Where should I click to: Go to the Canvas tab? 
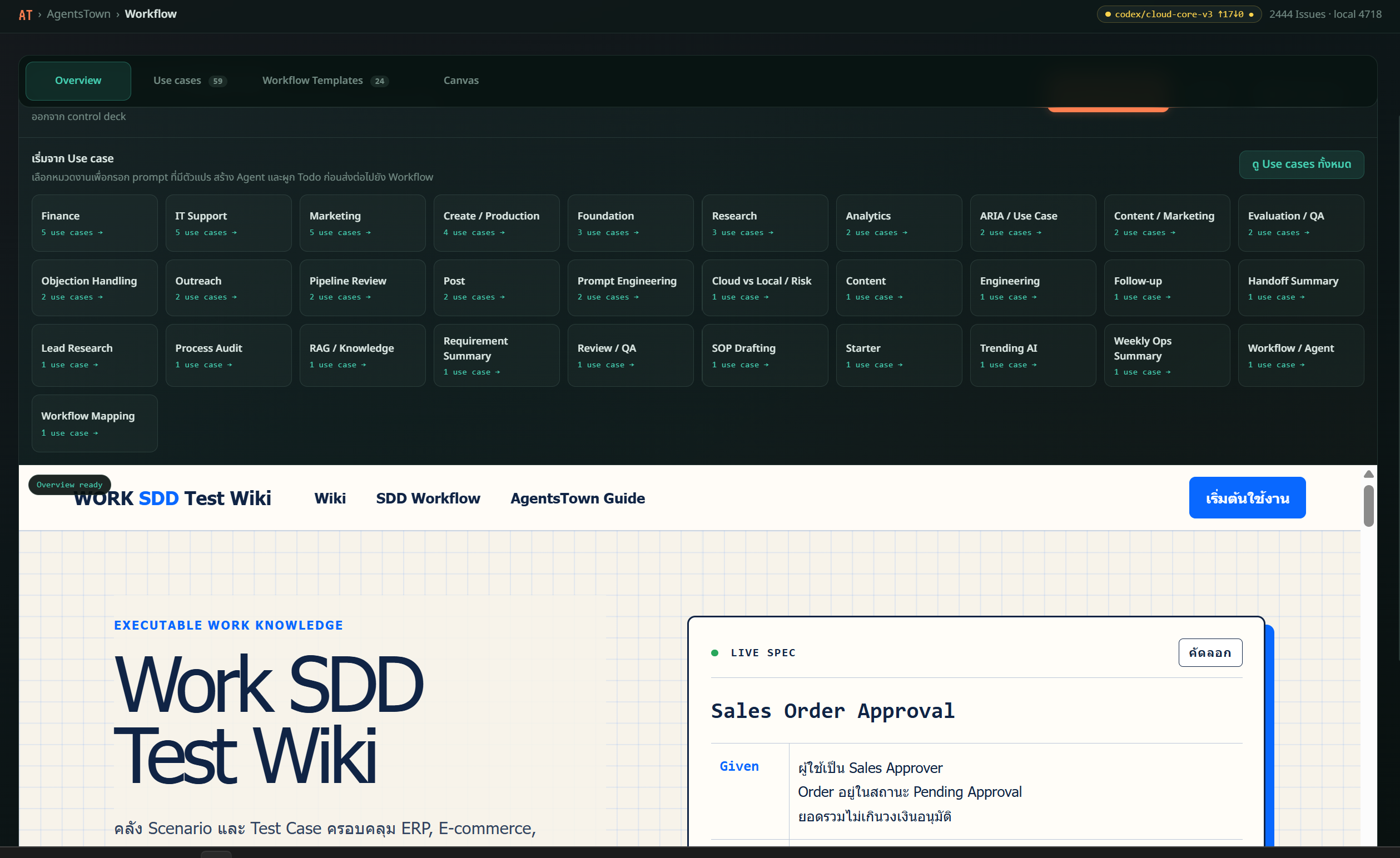point(461,81)
